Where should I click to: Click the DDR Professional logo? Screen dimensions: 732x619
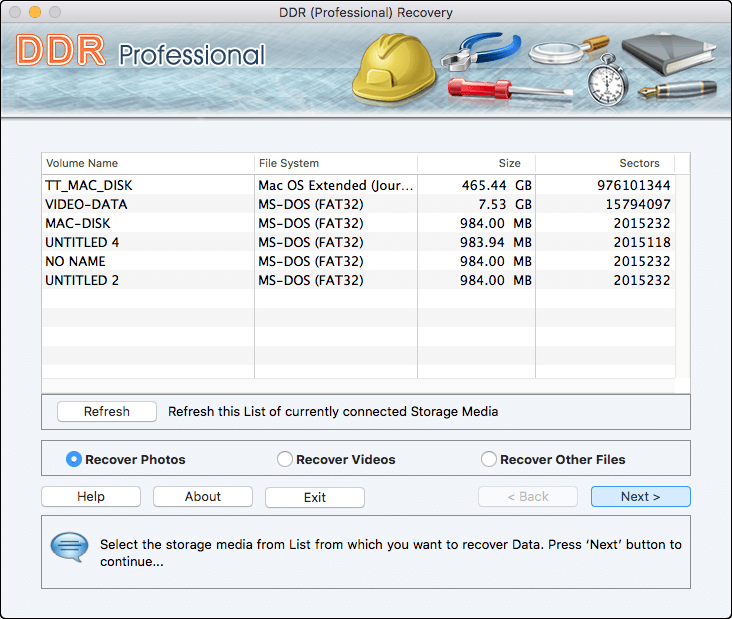tap(140, 51)
